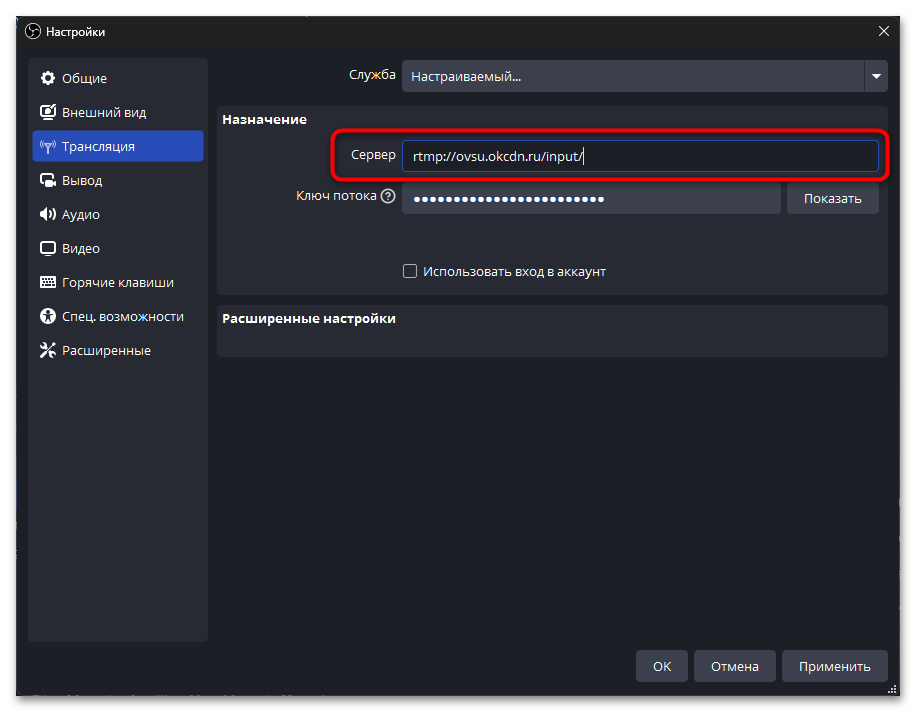Image resolution: width=916 pixels, height=712 pixels.
Task: Click the Аудио speaker icon
Action: [x=47, y=215]
